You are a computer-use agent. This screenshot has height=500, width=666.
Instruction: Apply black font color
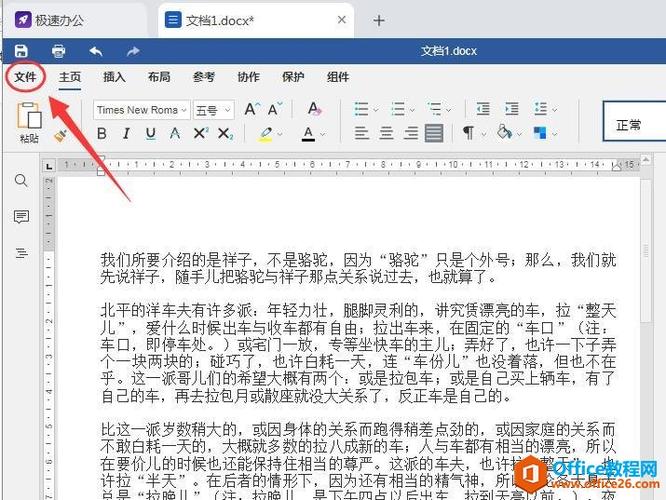tap(308, 134)
